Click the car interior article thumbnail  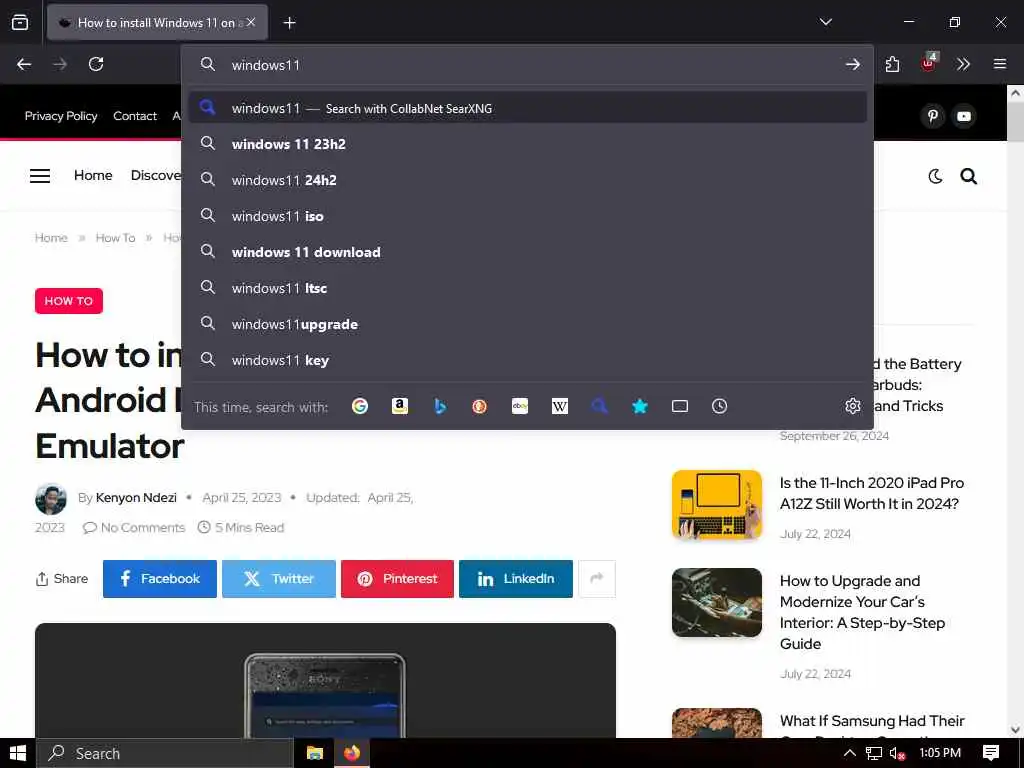[716, 602]
